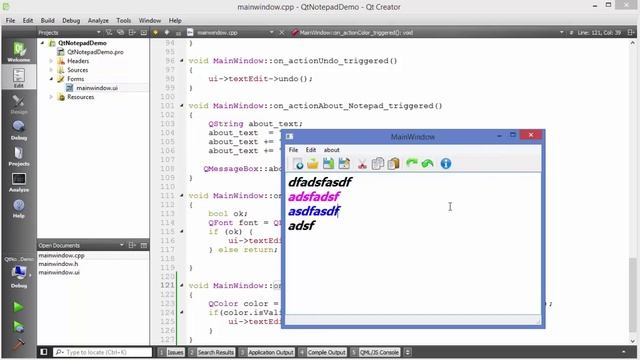Build project with the hammer icon
The image size is (640, 360).
pyautogui.click(x=18, y=344)
